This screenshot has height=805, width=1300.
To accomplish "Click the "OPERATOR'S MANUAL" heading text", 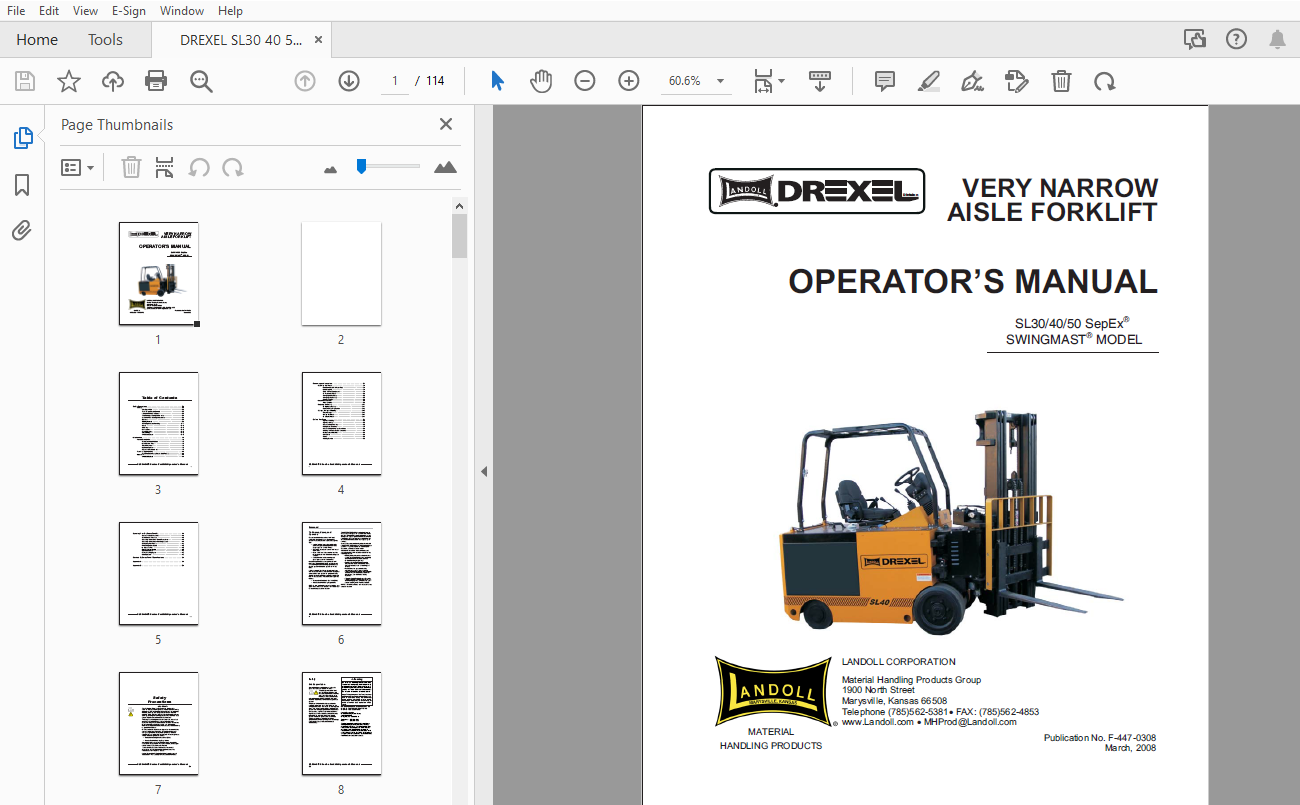I will 973,281.
